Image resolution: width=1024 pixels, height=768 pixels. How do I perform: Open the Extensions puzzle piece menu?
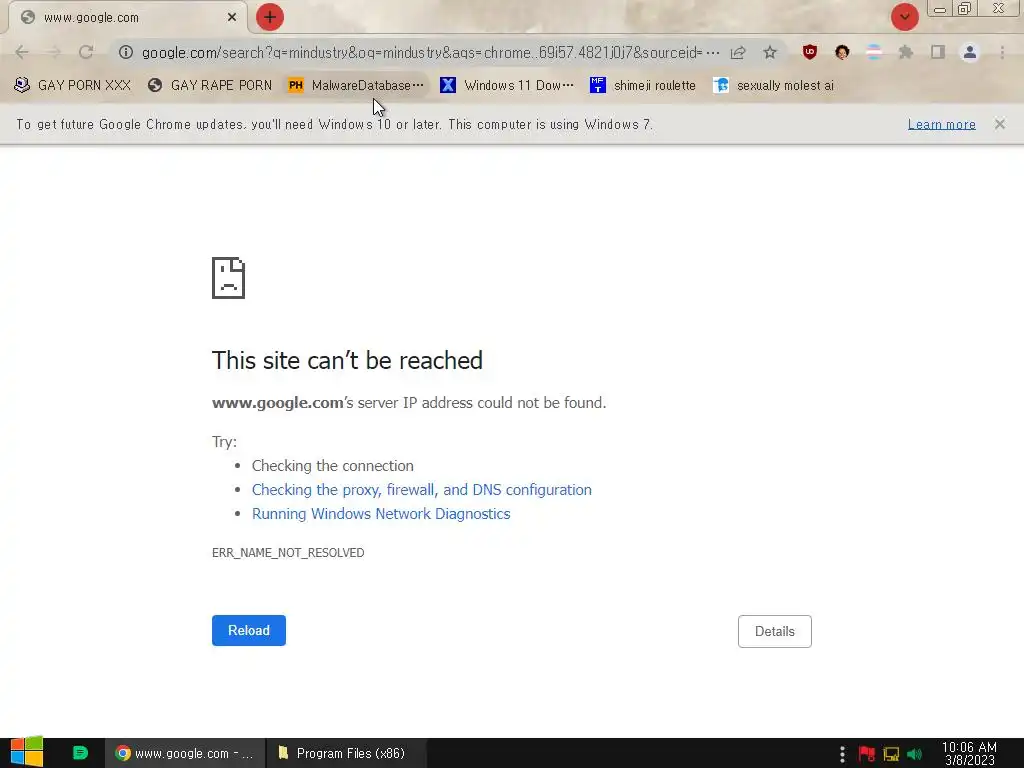[x=906, y=52]
